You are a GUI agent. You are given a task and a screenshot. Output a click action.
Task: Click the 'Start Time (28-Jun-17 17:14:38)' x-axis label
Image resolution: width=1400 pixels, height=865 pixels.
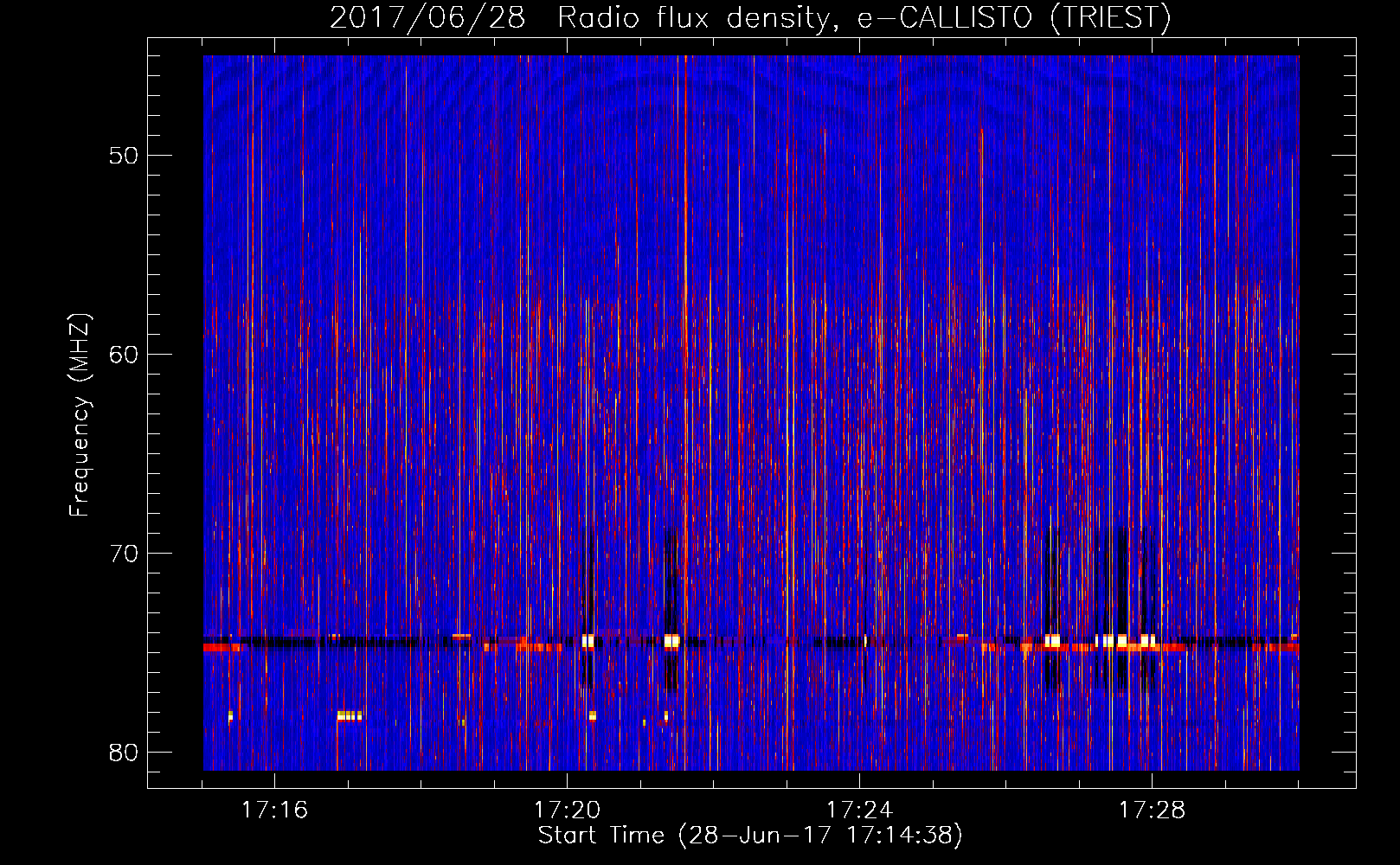(x=750, y=836)
